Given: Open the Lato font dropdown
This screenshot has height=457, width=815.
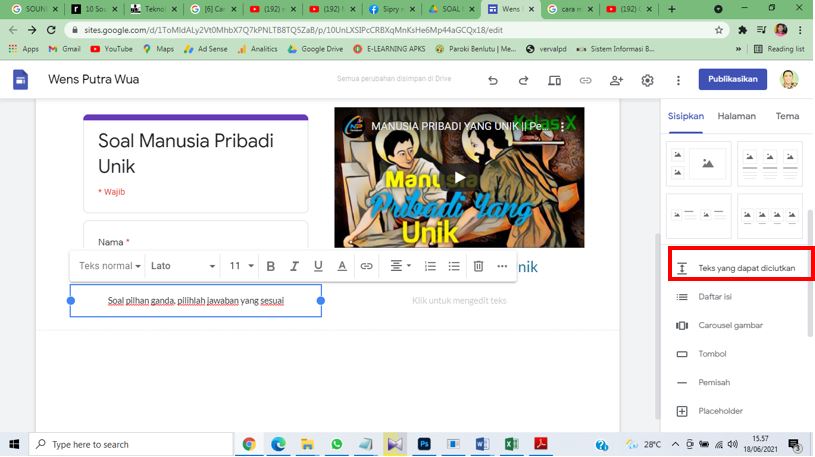Looking at the screenshot, I should (x=182, y=266).
